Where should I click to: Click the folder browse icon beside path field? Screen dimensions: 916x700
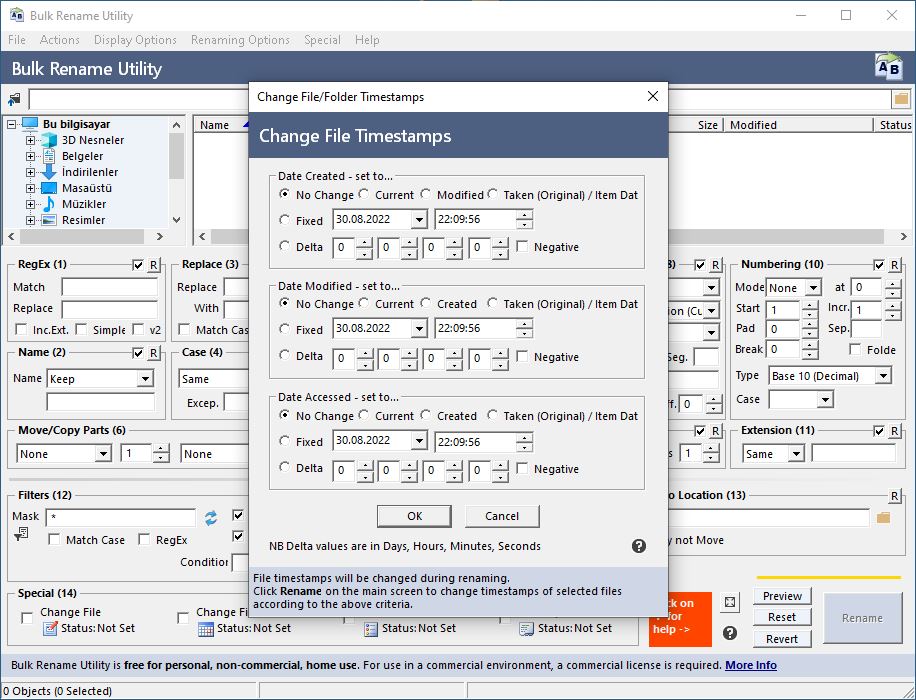(901, 99)
